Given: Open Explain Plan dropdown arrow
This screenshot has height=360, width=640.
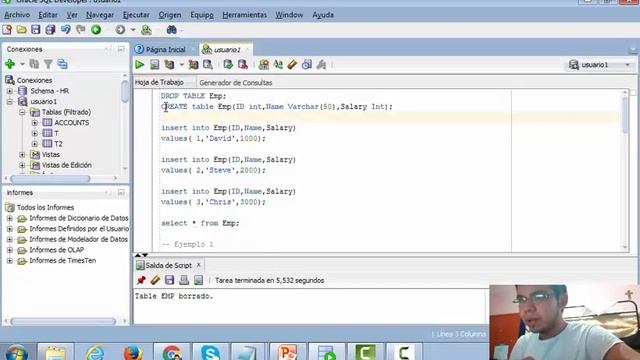Looking at the screenshot, I should (x=181, y=64).
